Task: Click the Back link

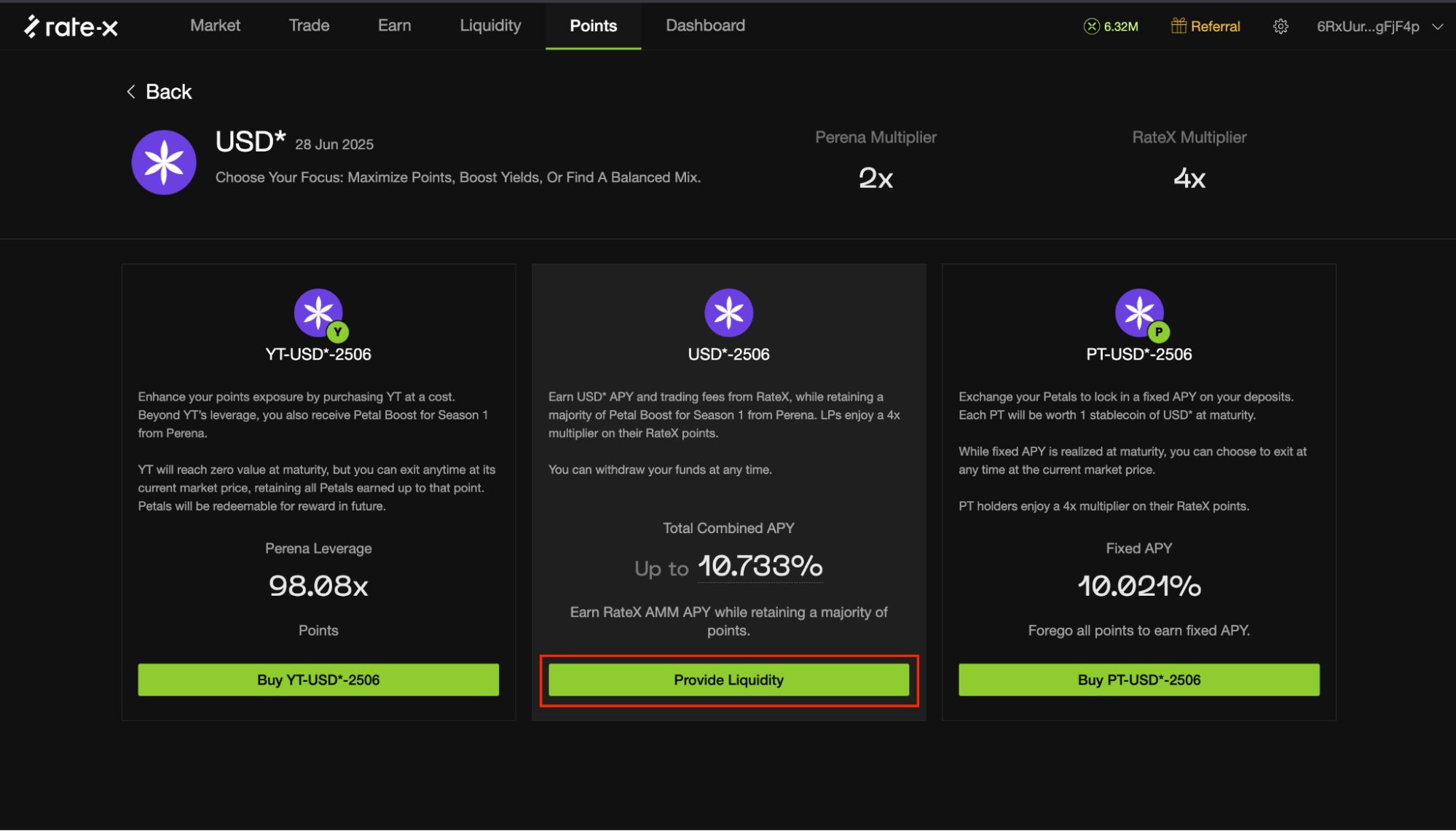Action: click(x=168, y=92)
